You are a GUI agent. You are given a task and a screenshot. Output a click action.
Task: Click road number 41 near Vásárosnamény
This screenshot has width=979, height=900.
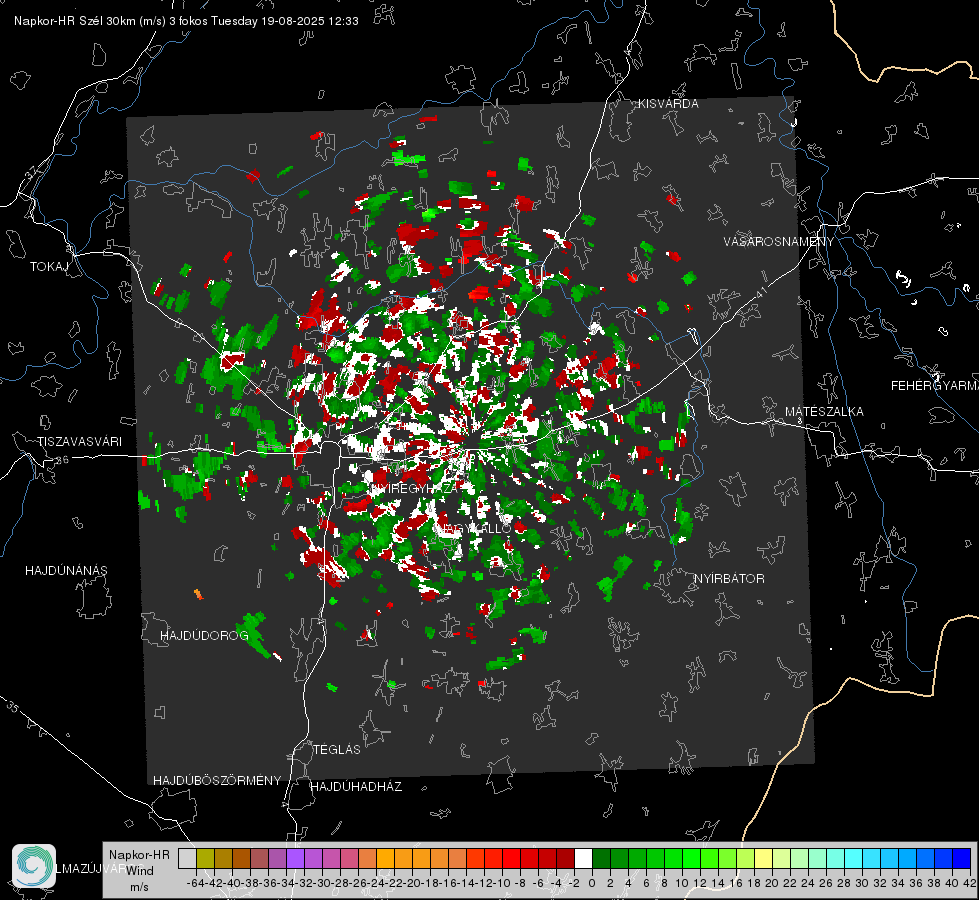coord(760,292)
